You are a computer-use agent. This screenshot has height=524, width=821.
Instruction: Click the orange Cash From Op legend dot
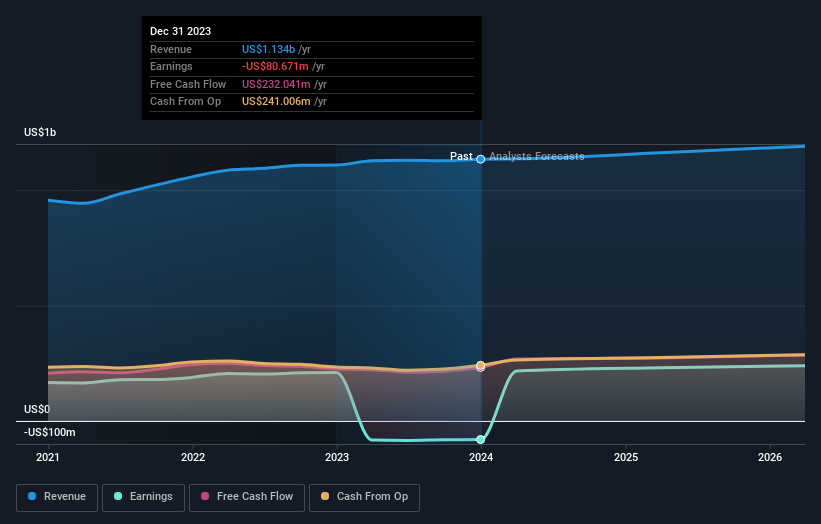[325, 496]
